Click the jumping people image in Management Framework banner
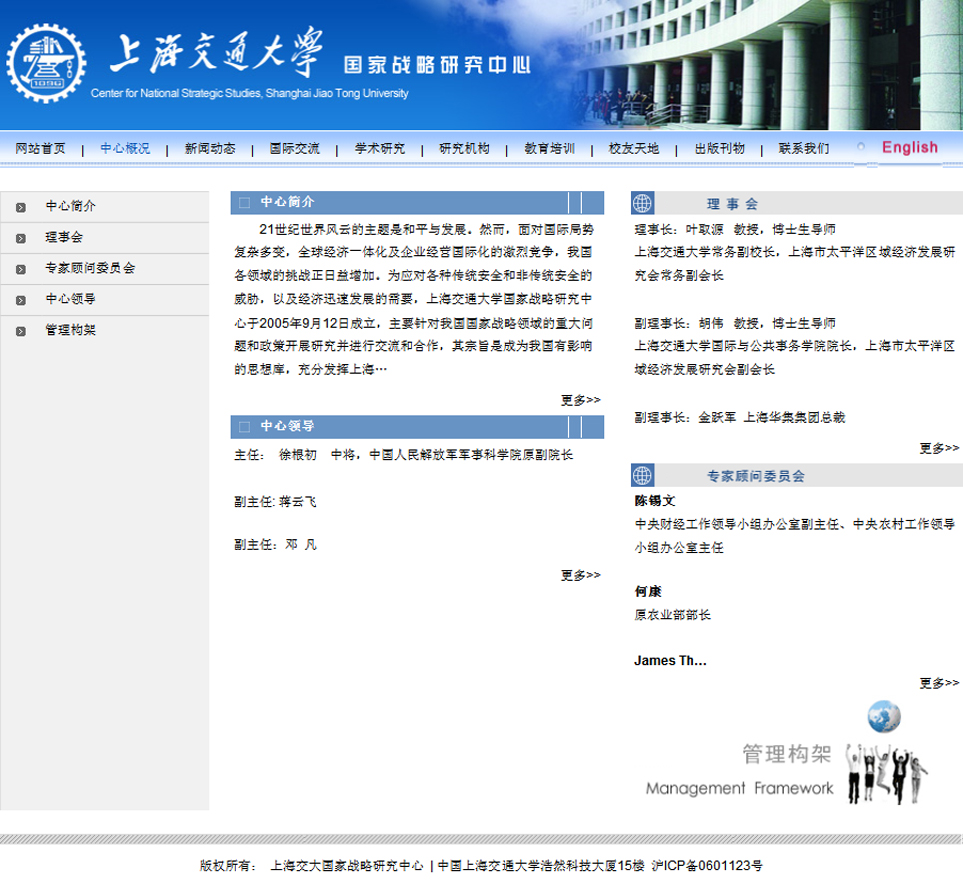This screenshot has height=884, width=963. (886, 773)
